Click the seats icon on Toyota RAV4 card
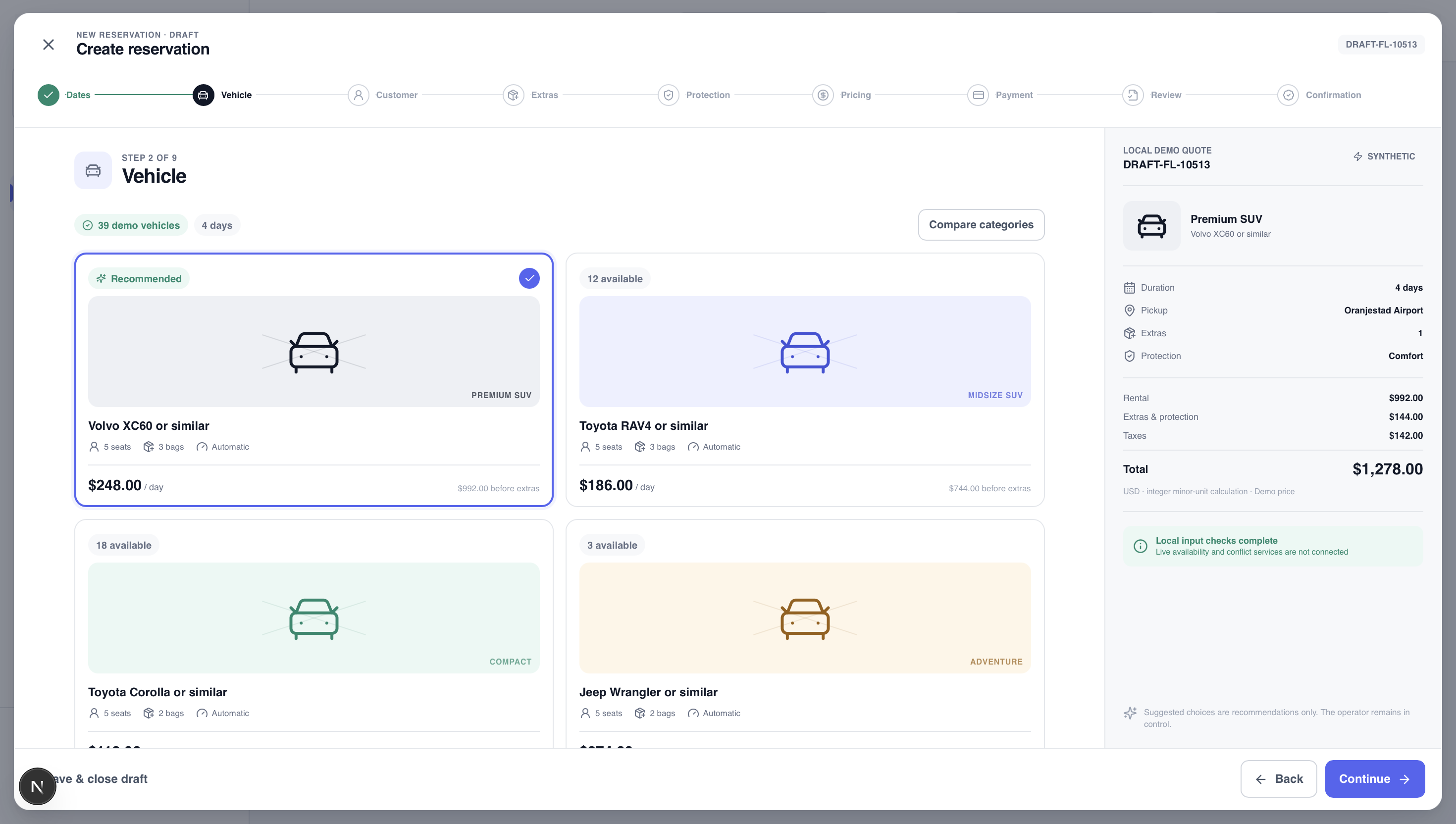Viewport: 1456px width, 824px height. click(585, 447)
